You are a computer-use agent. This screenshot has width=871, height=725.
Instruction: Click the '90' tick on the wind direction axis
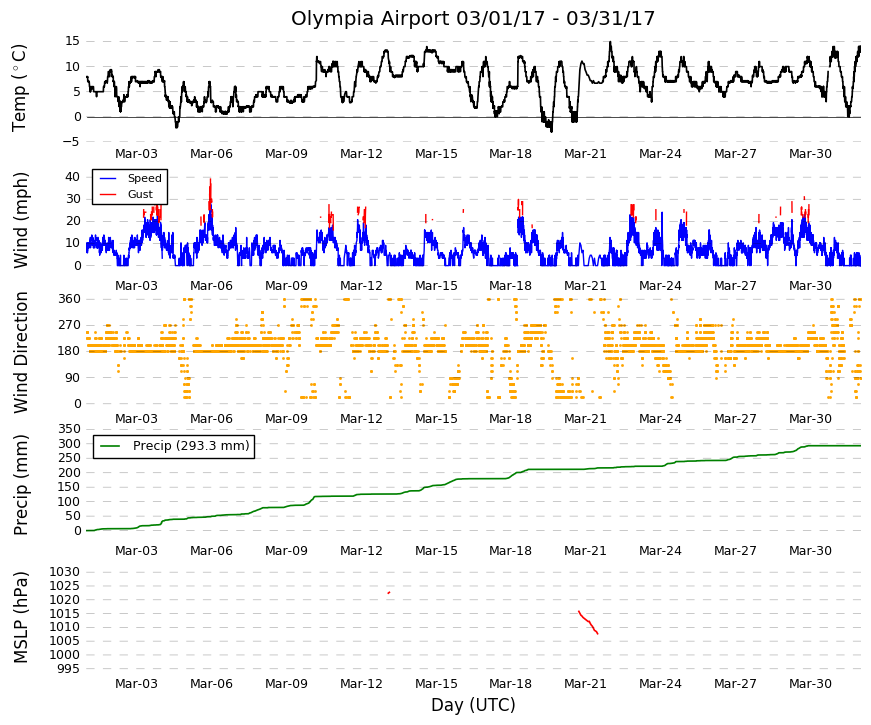coord(73,378)
